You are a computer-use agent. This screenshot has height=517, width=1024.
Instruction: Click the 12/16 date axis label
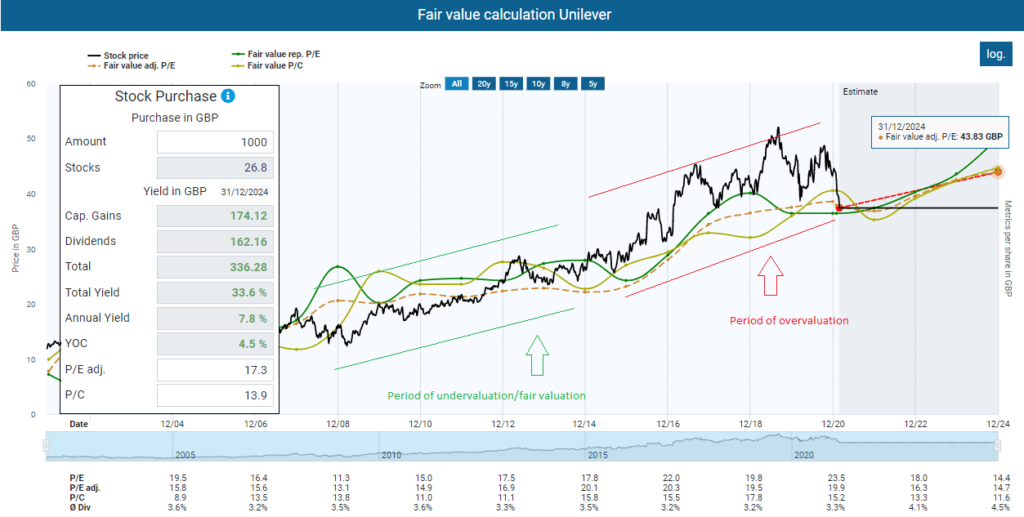[667, 424]
